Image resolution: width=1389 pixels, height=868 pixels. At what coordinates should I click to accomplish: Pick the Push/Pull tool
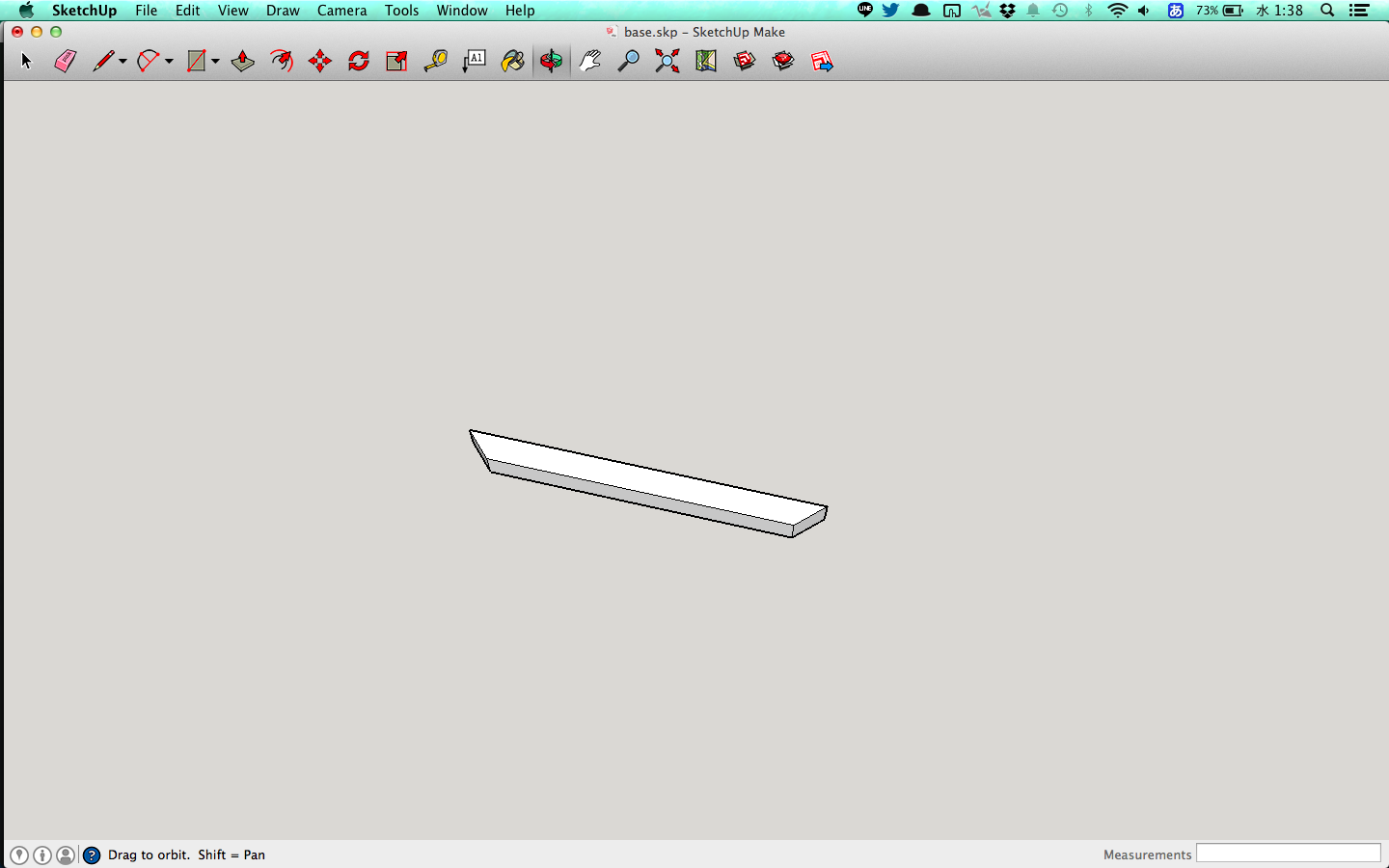coord(242,62)
